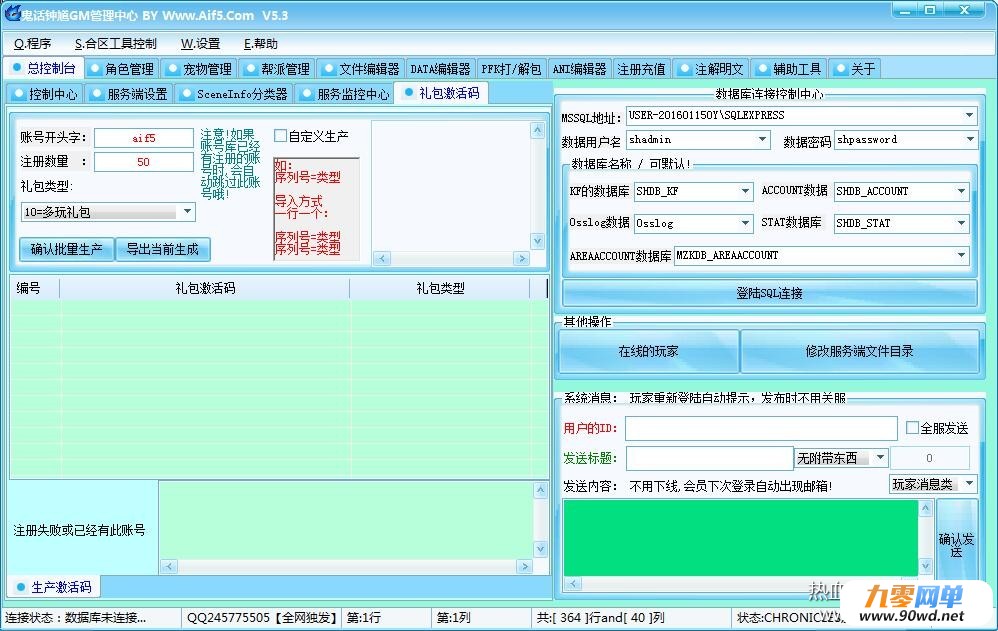Viewport: 998px width, 631px height.
Task: Open the W.设置 menu
Action: [x=200, y=44]
